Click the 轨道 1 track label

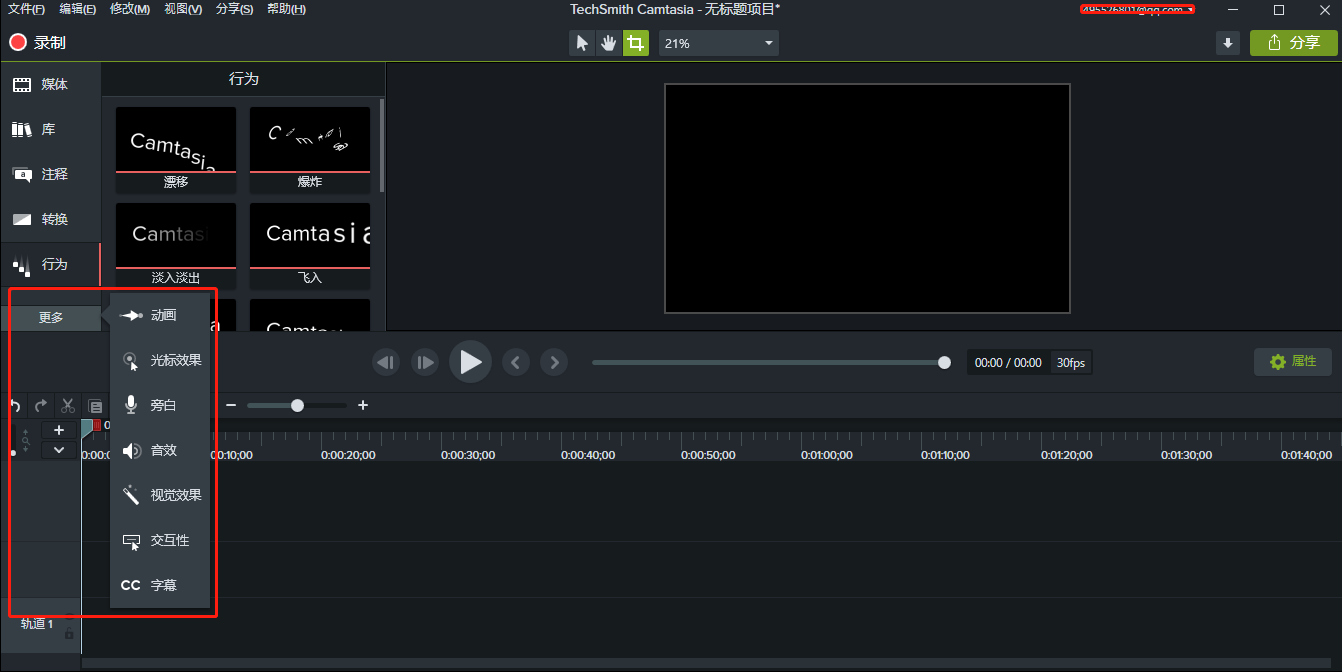37,624
